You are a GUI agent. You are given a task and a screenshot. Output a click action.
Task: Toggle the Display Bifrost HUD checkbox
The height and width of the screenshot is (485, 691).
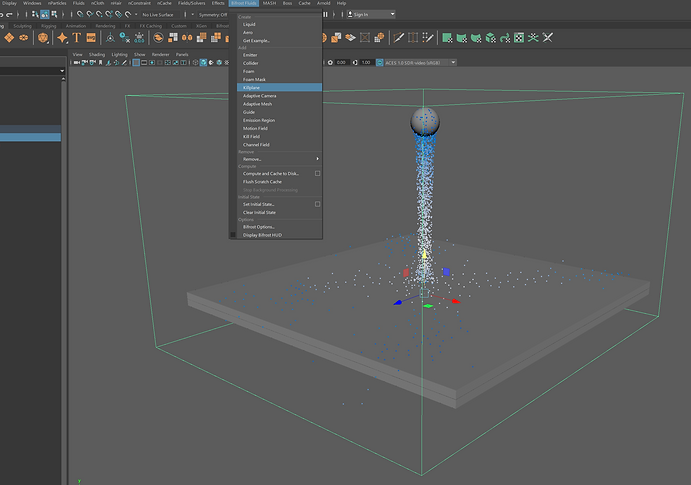[233, 235]
